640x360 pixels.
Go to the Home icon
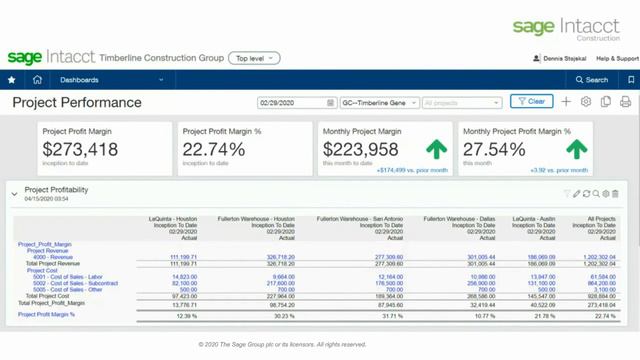tap(37, 80)
